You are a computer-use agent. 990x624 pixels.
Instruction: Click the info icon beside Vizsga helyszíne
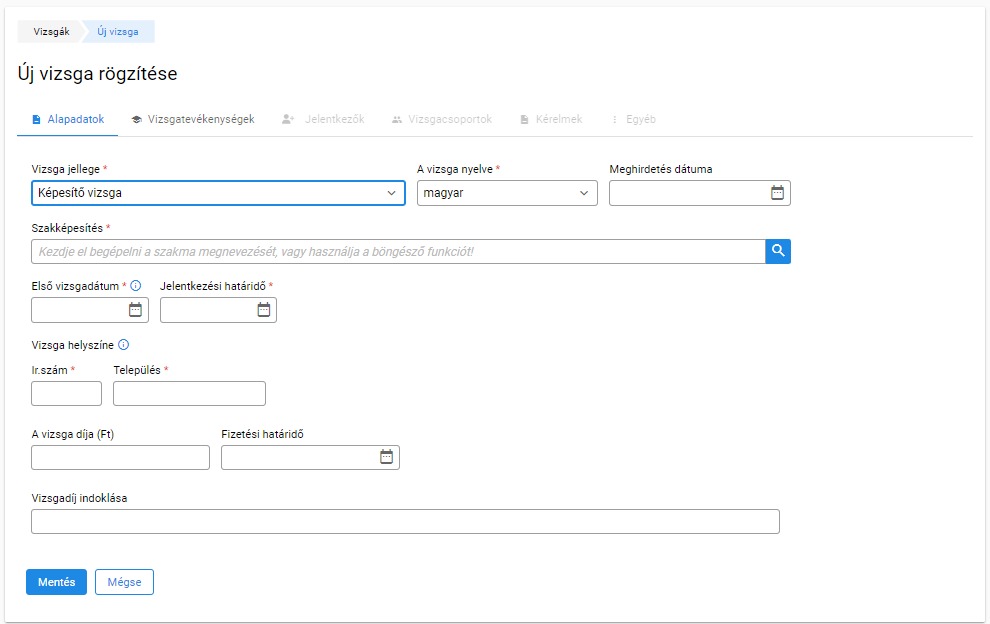(x=124, y=345)
